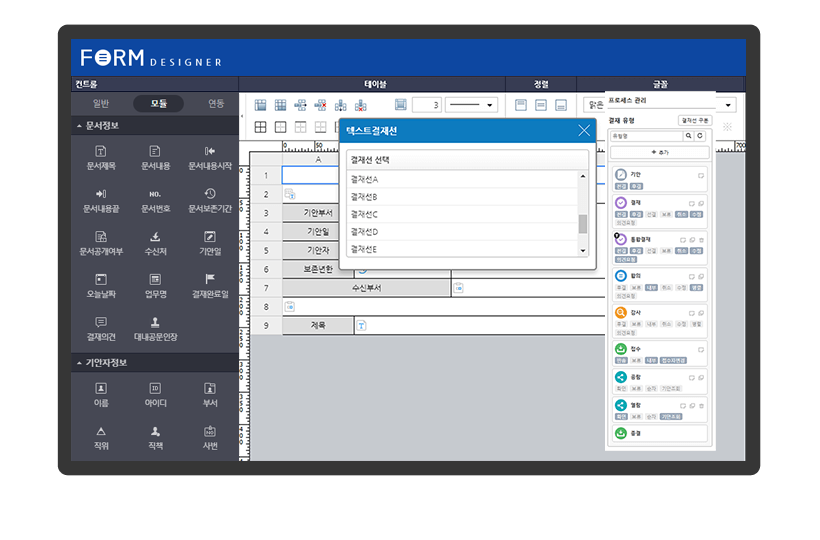Switch to the 일반 controls tab
Screen dimensions: 820x540
pos(101,104)
